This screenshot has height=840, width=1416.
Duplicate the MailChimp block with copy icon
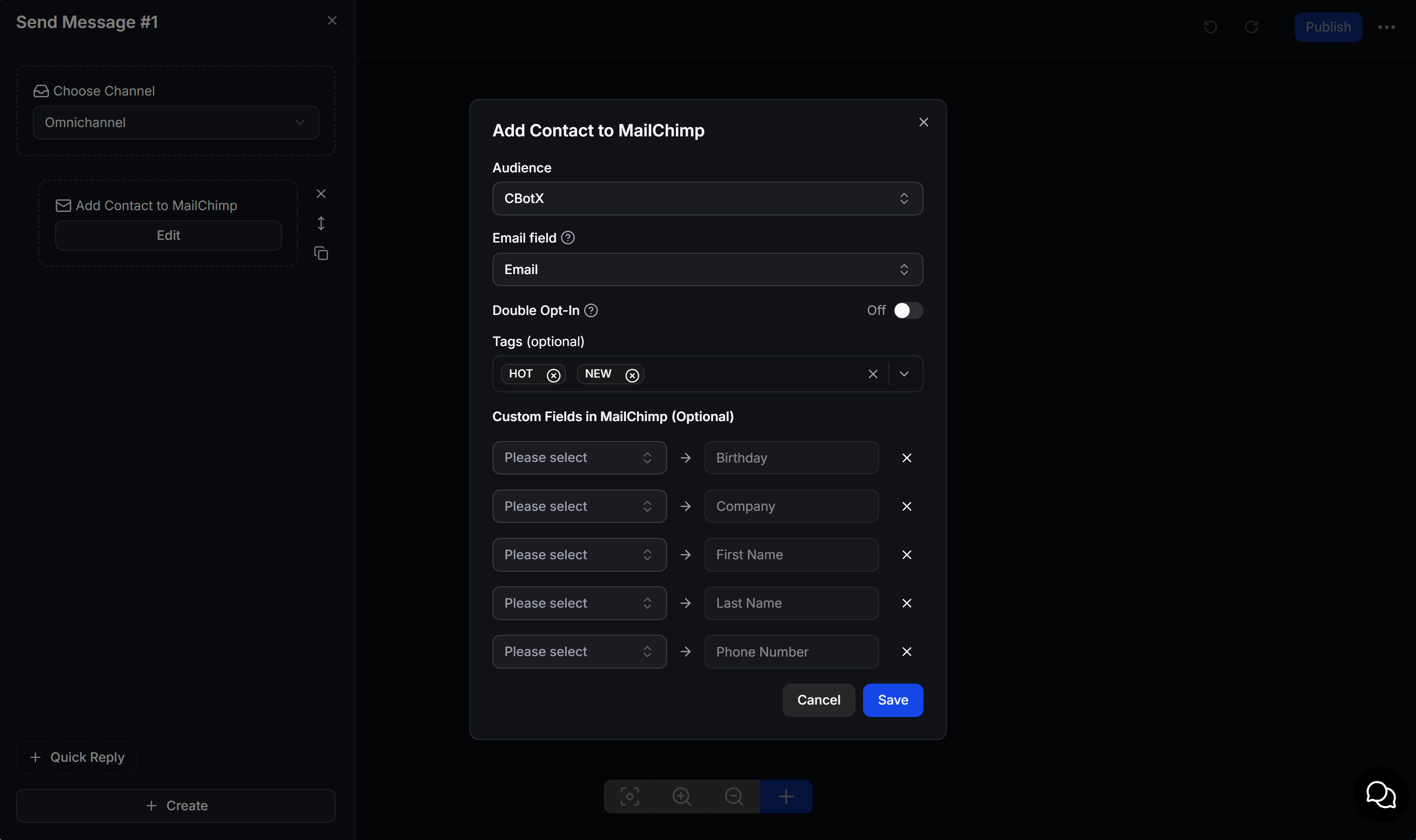321,254
